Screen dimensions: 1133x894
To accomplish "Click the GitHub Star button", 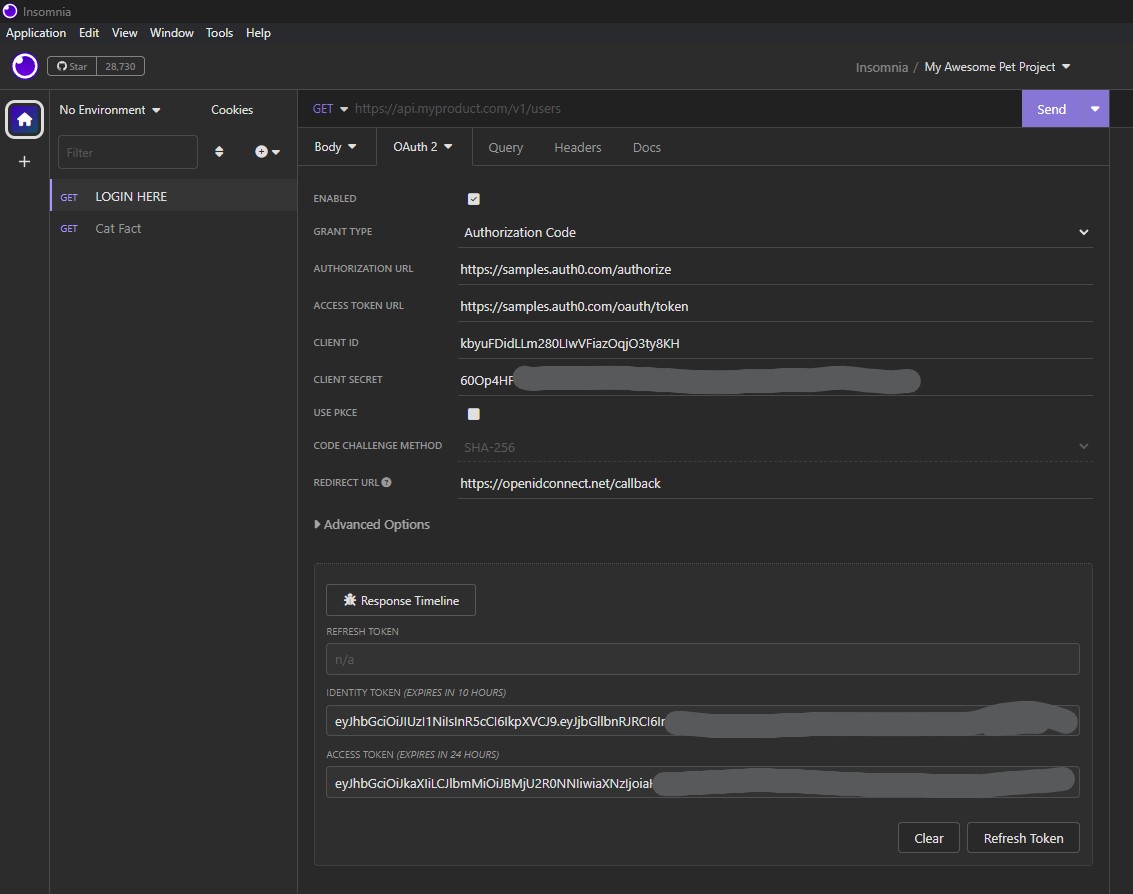I will coord(72,66).
